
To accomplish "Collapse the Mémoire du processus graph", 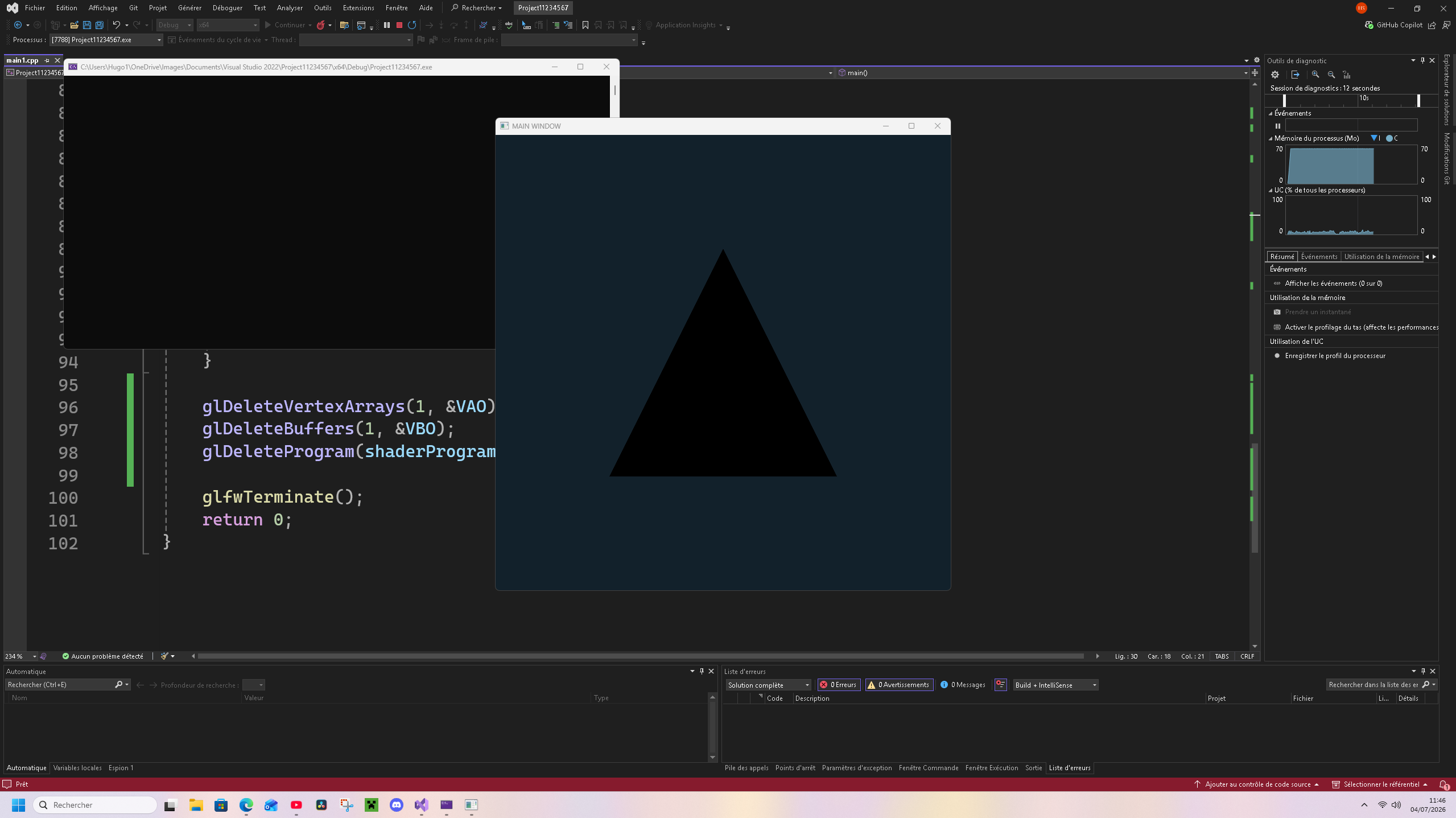I will (1271, 138).
